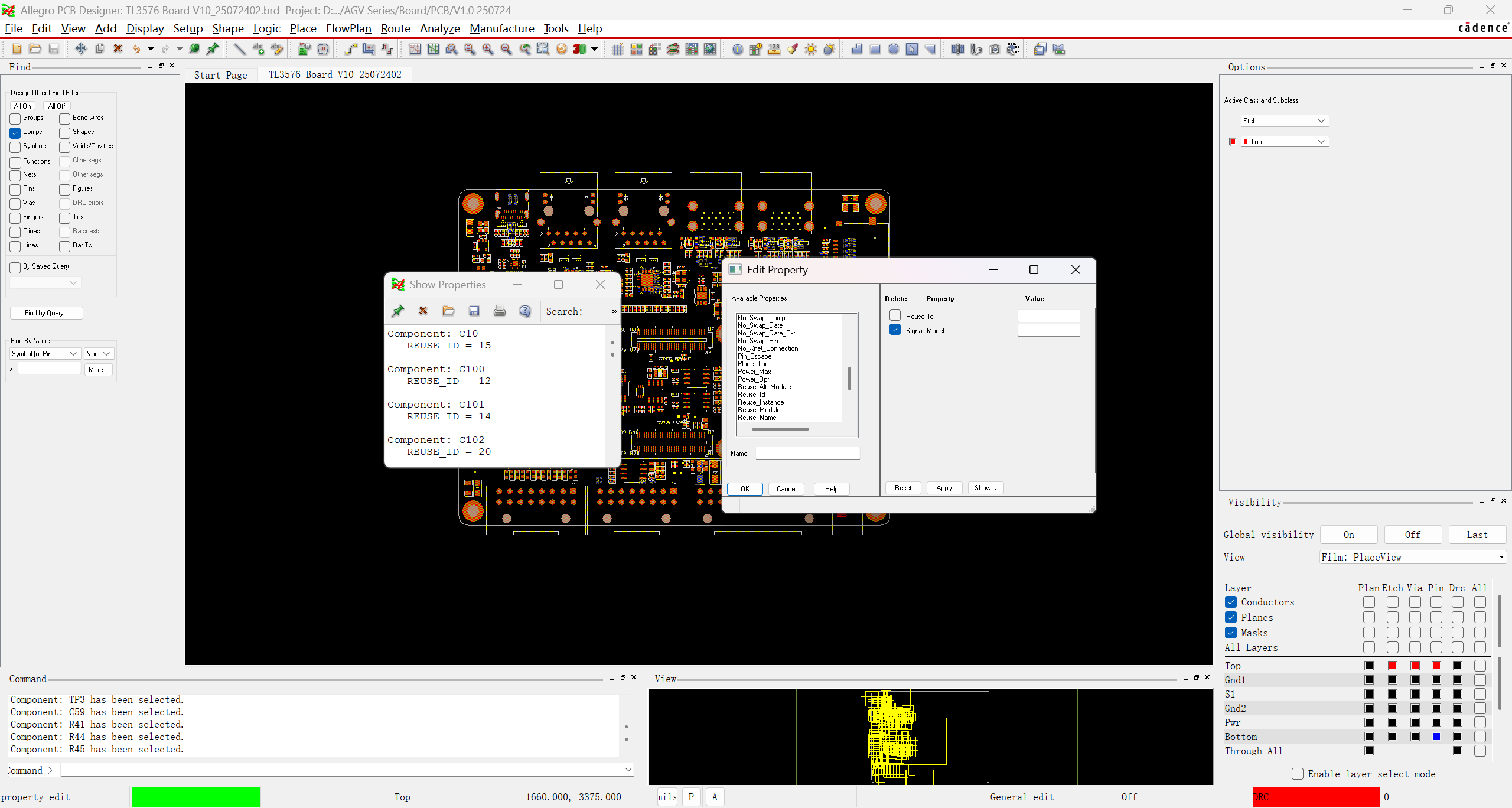Click the printer icon in Show Properties
1512x808 pixels.
(500, 311)
